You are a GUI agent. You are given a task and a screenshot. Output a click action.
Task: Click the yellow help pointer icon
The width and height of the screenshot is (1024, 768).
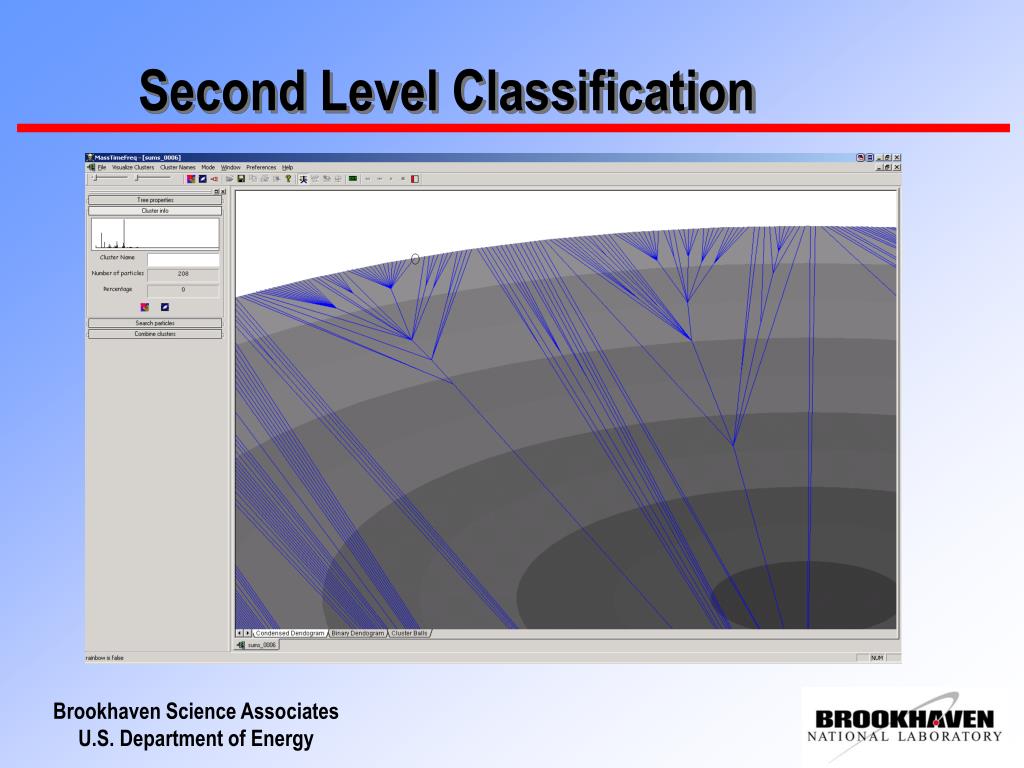pos(288,179)
